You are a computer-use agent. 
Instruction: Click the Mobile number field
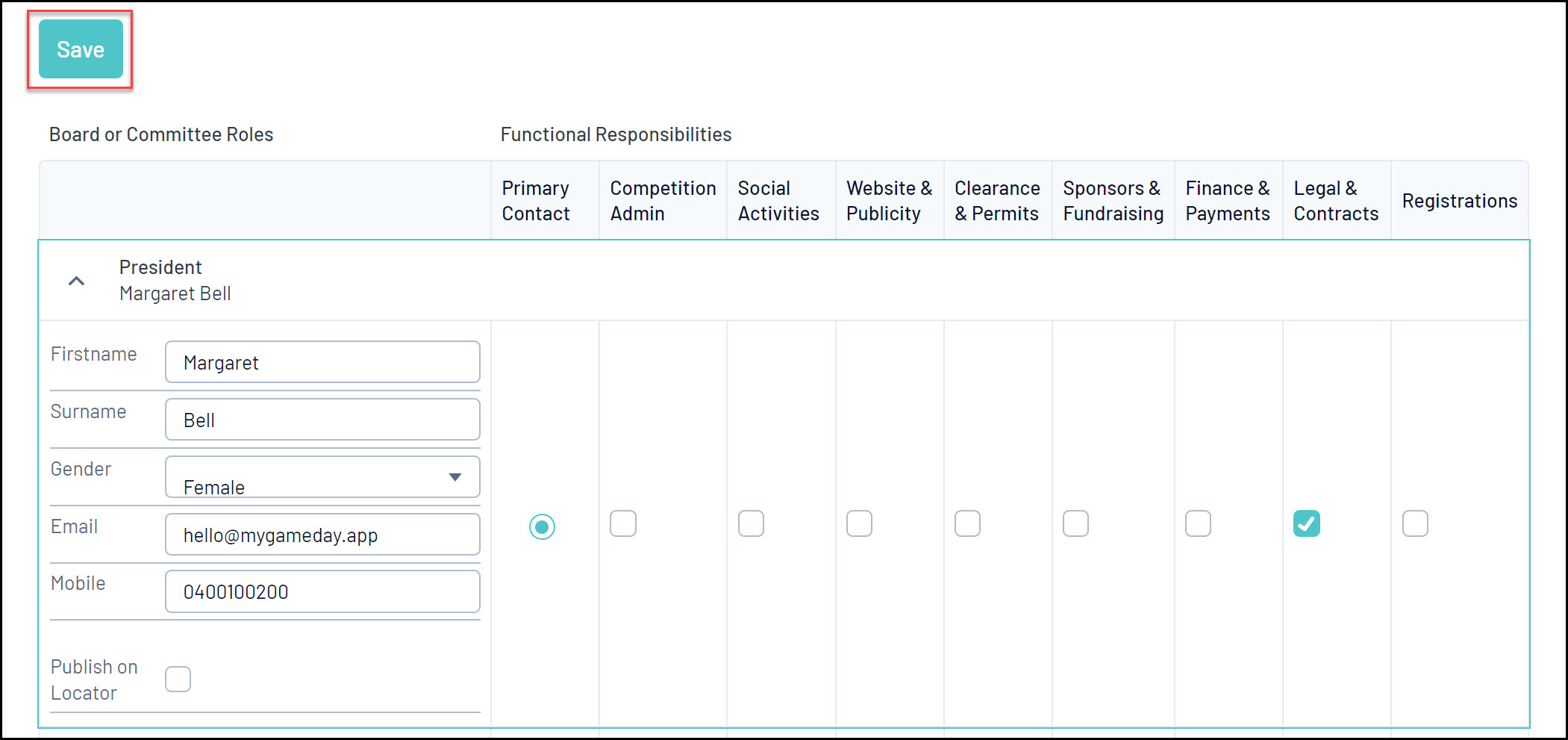pos(322,591)
